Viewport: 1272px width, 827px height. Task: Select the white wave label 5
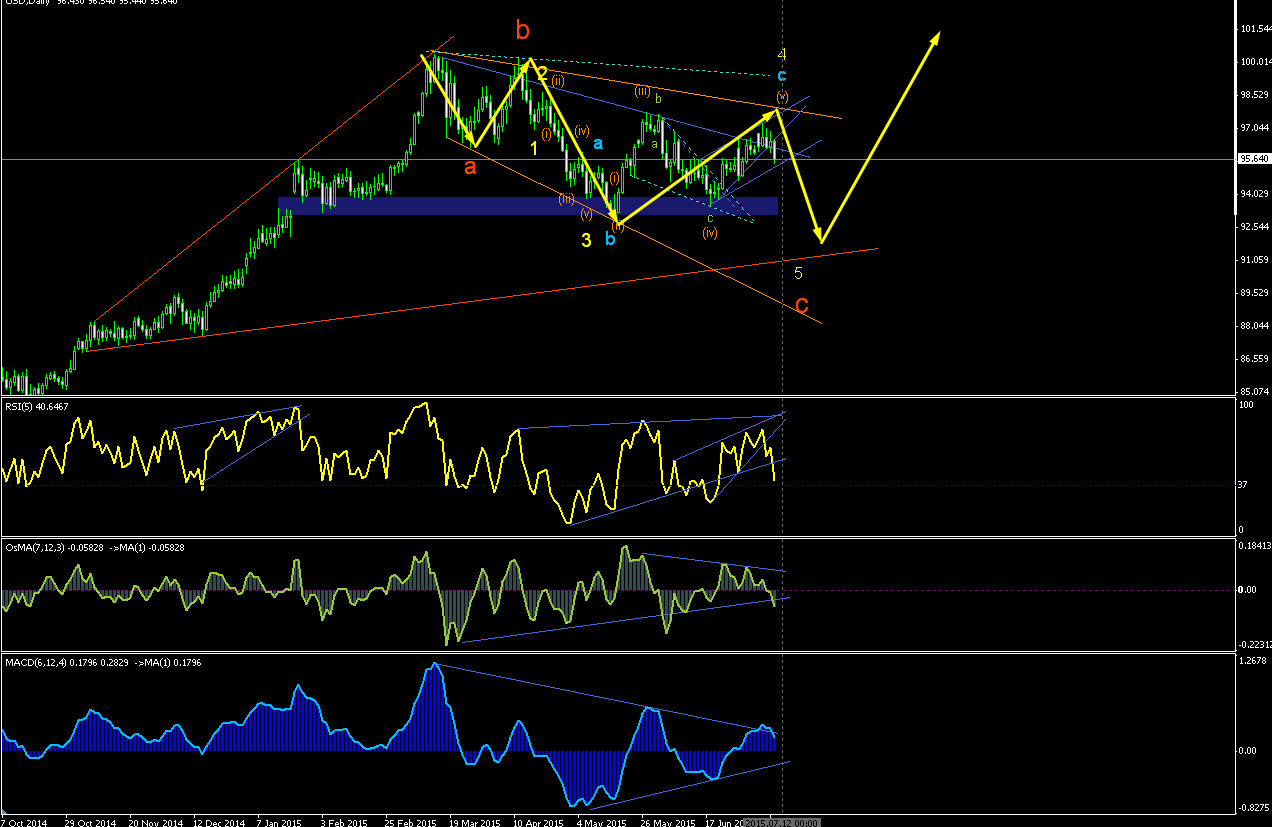(x=798, y=273)
